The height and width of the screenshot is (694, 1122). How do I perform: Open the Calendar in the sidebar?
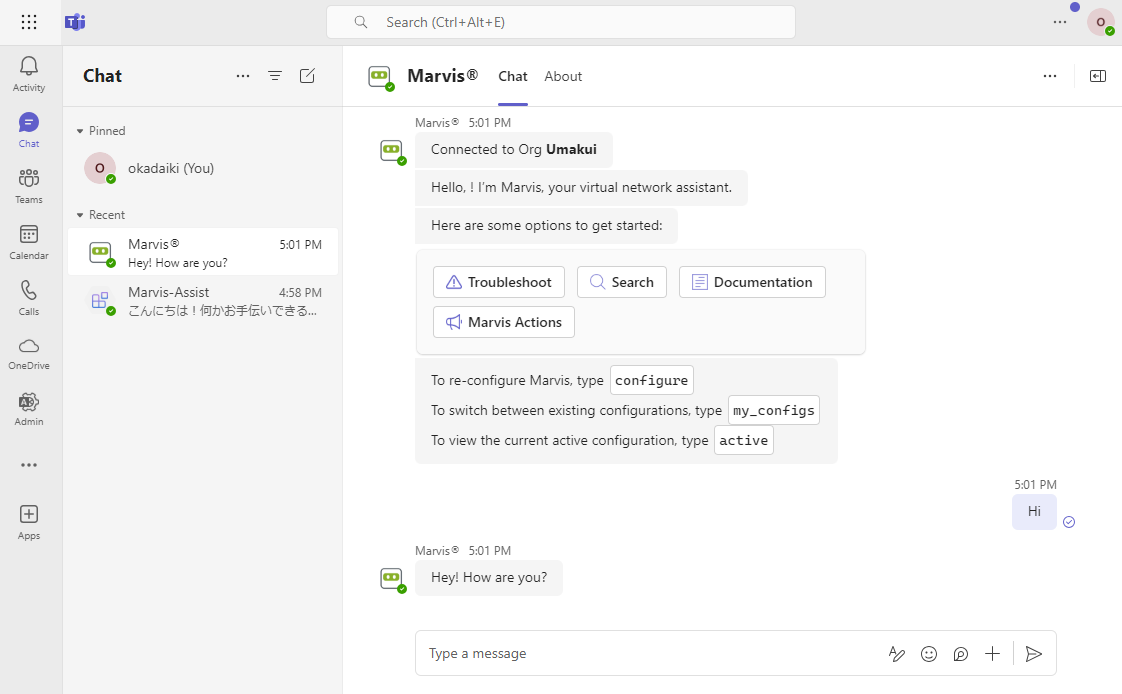click(29, 241)
